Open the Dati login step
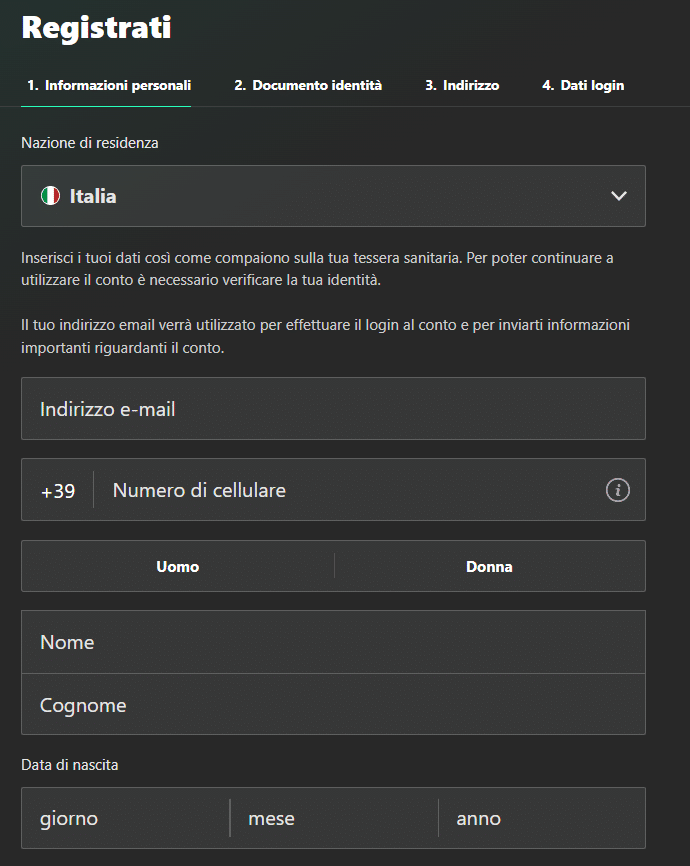Viewport: 690px width, 866px height. pos(583,85)
